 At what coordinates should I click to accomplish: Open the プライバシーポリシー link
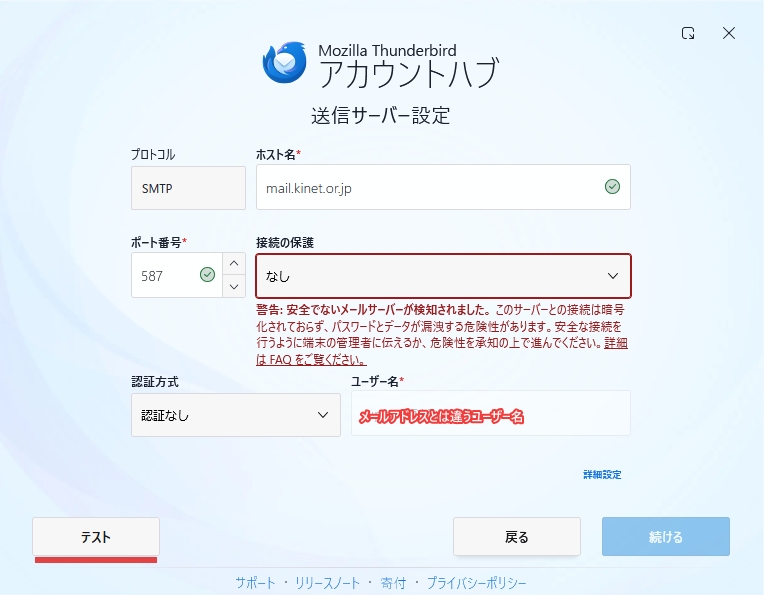pos(477,583)
